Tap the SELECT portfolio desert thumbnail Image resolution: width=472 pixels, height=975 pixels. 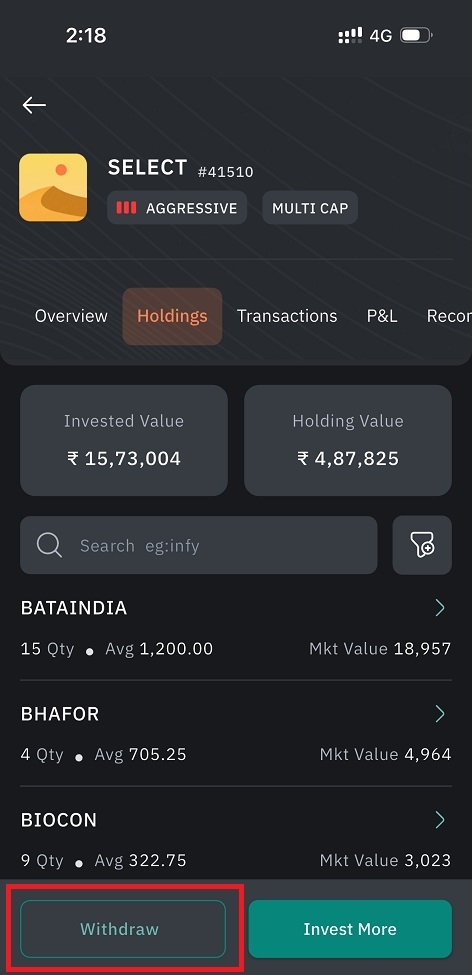click(53, 187)
